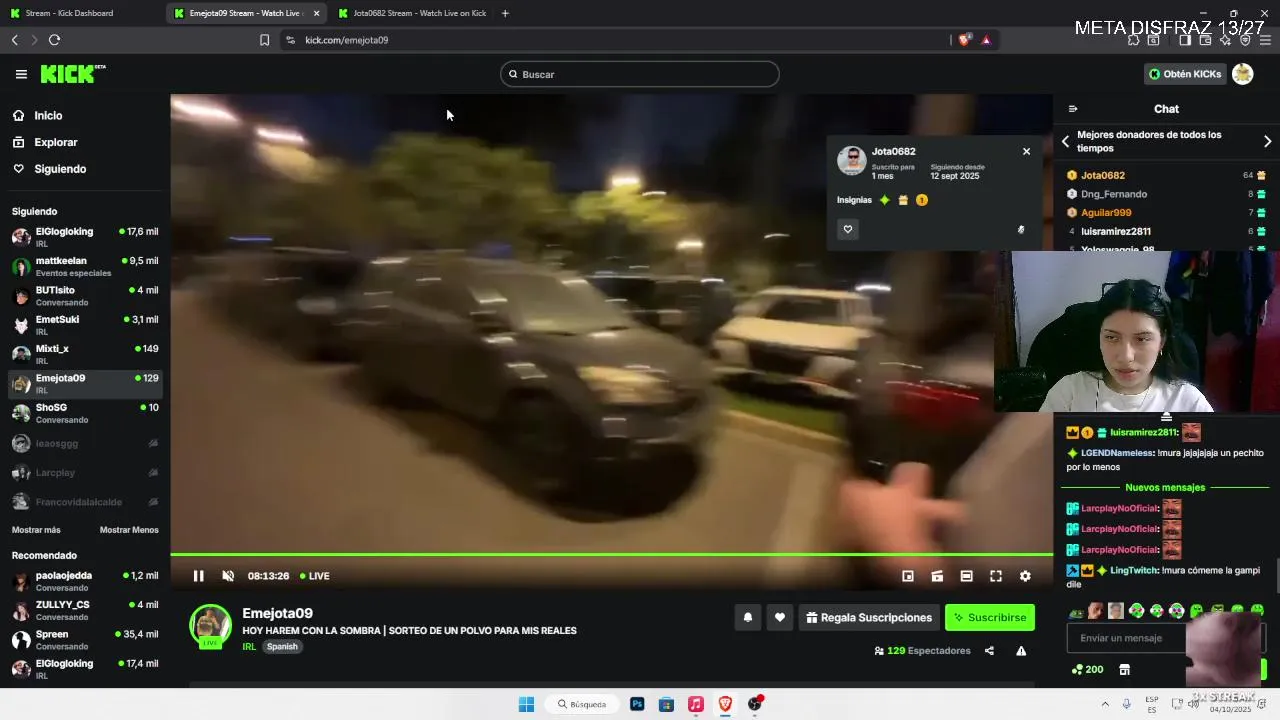Viewport: 1280px width, 720px height.
Task: Show next chat leaderboard panel
Action: click(1268, 141)
